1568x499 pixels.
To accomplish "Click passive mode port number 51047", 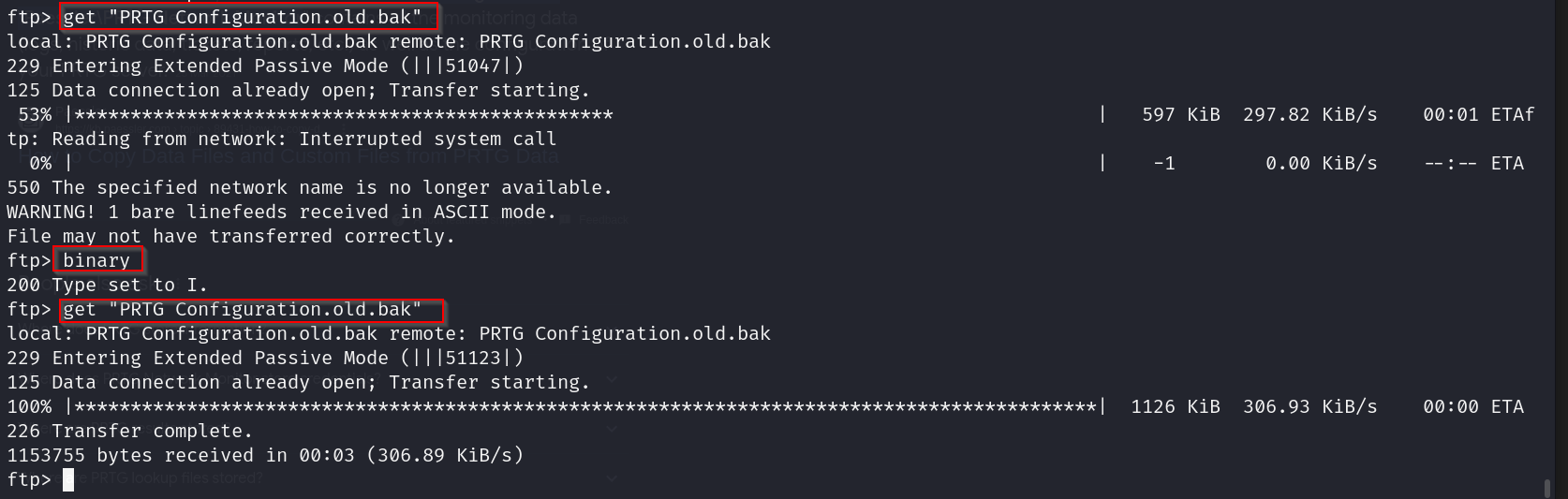I will click(472, 66).
